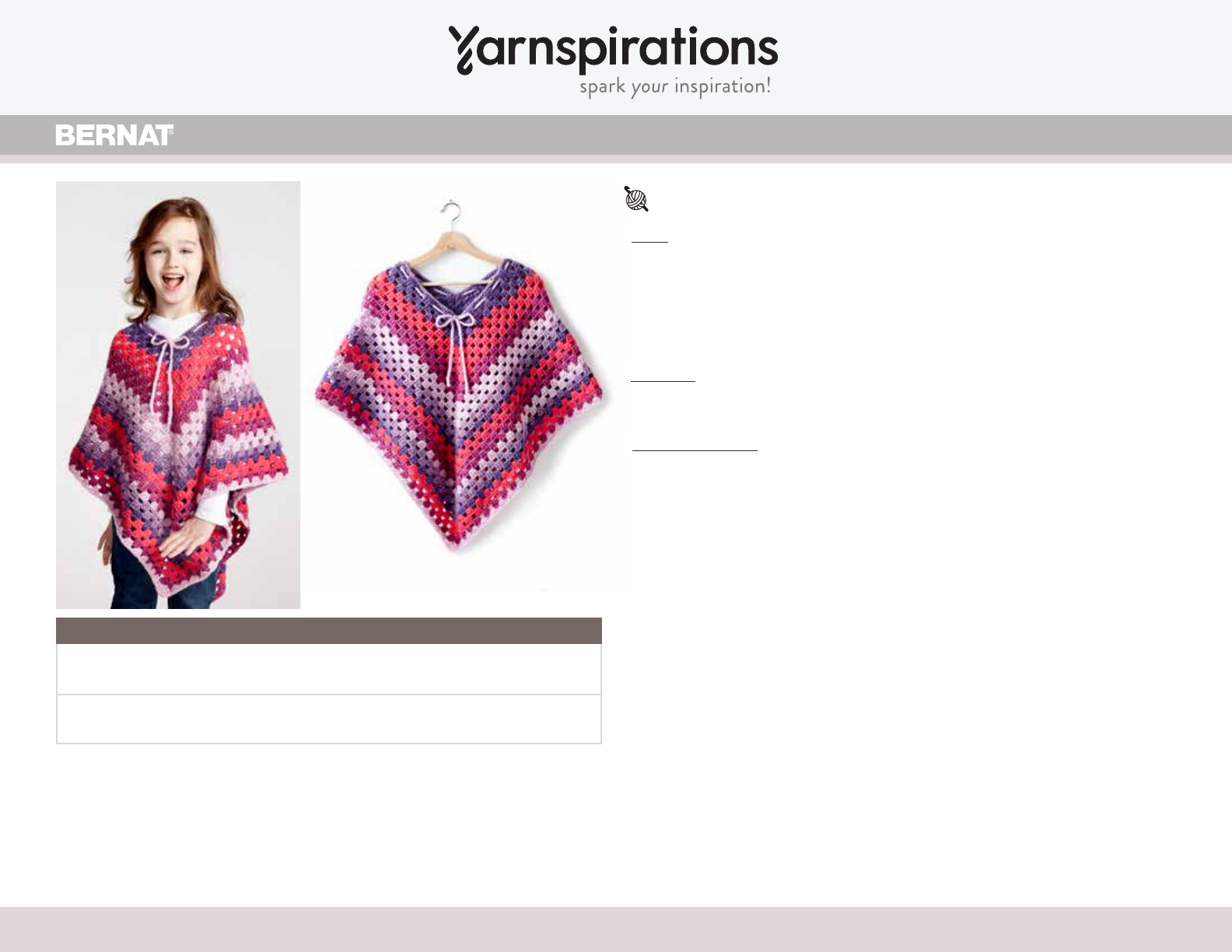Click the middle underlined heading line
Viewport: 1232px width, 952px height.
coord(663,381)
